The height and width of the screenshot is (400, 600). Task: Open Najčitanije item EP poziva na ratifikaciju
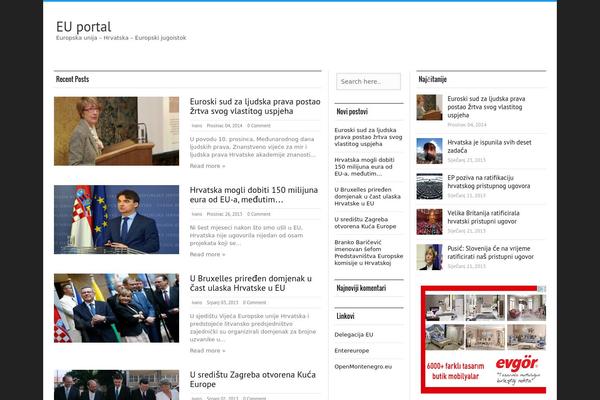click(x=489, y=182)
